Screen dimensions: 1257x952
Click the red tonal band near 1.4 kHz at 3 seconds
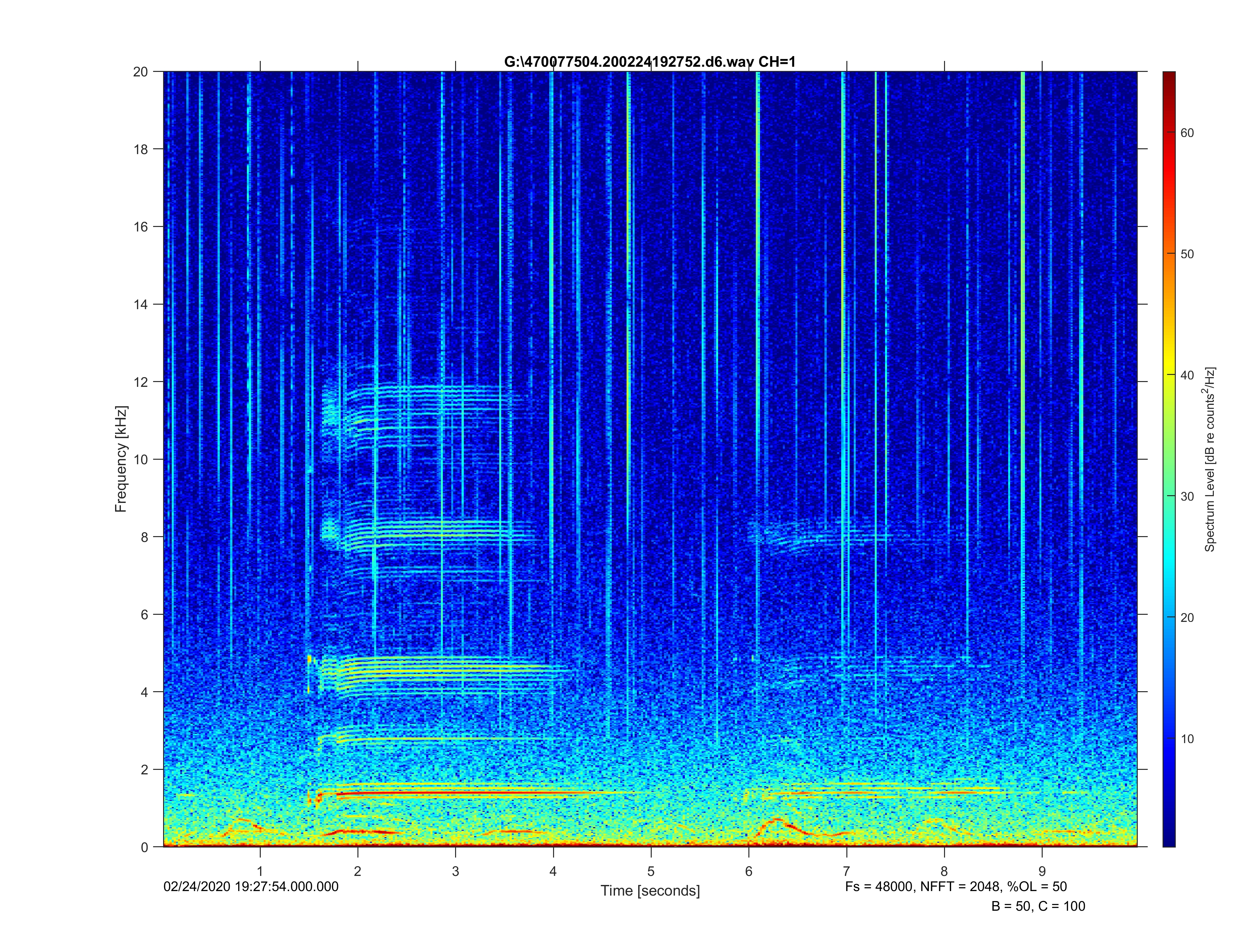(455, 792)
